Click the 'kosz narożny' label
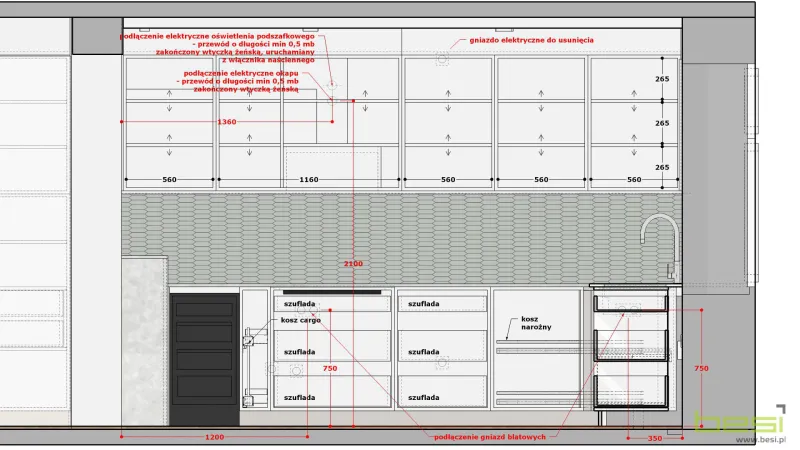800x450 pixels. [x=536, y=323]
